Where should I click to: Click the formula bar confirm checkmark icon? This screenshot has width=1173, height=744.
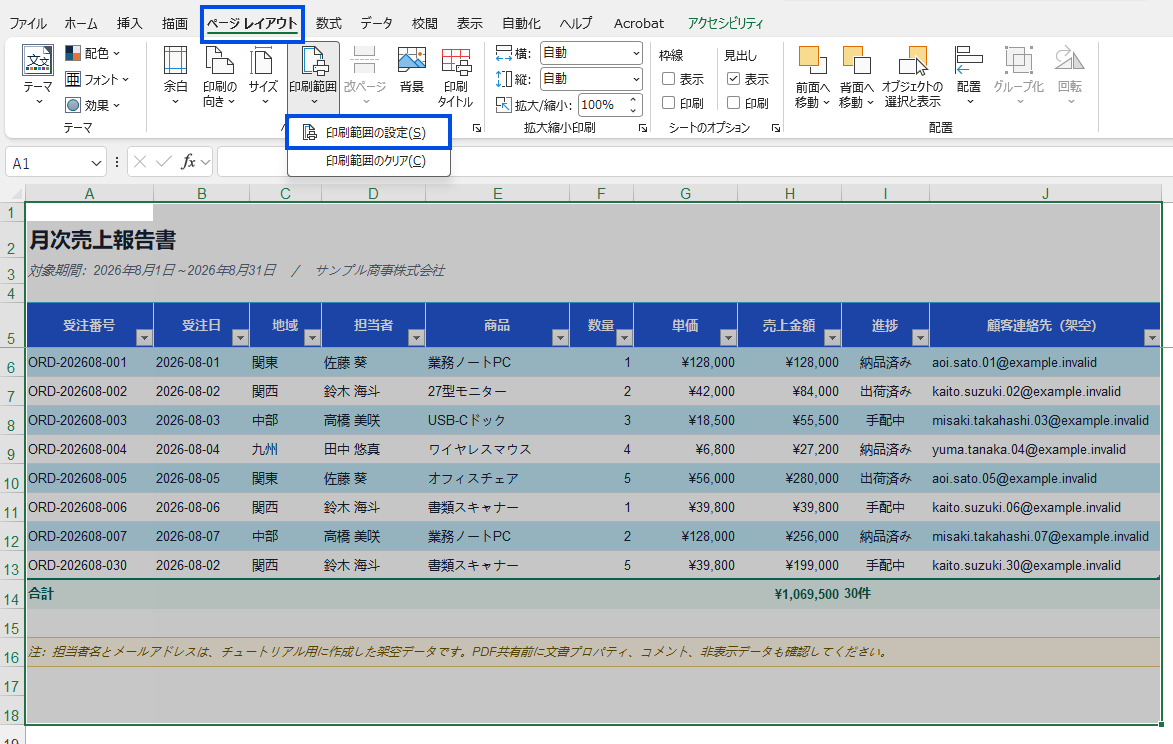[164, 162]
